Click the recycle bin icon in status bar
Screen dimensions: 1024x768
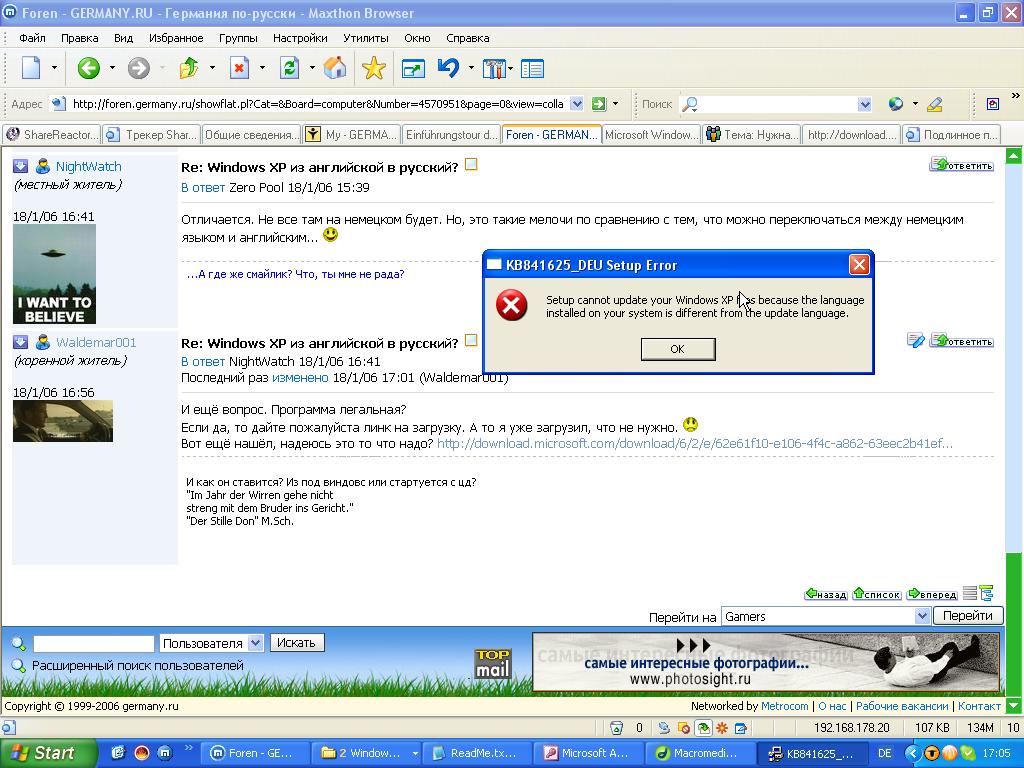pyautogui.click(x=616, y=728)
